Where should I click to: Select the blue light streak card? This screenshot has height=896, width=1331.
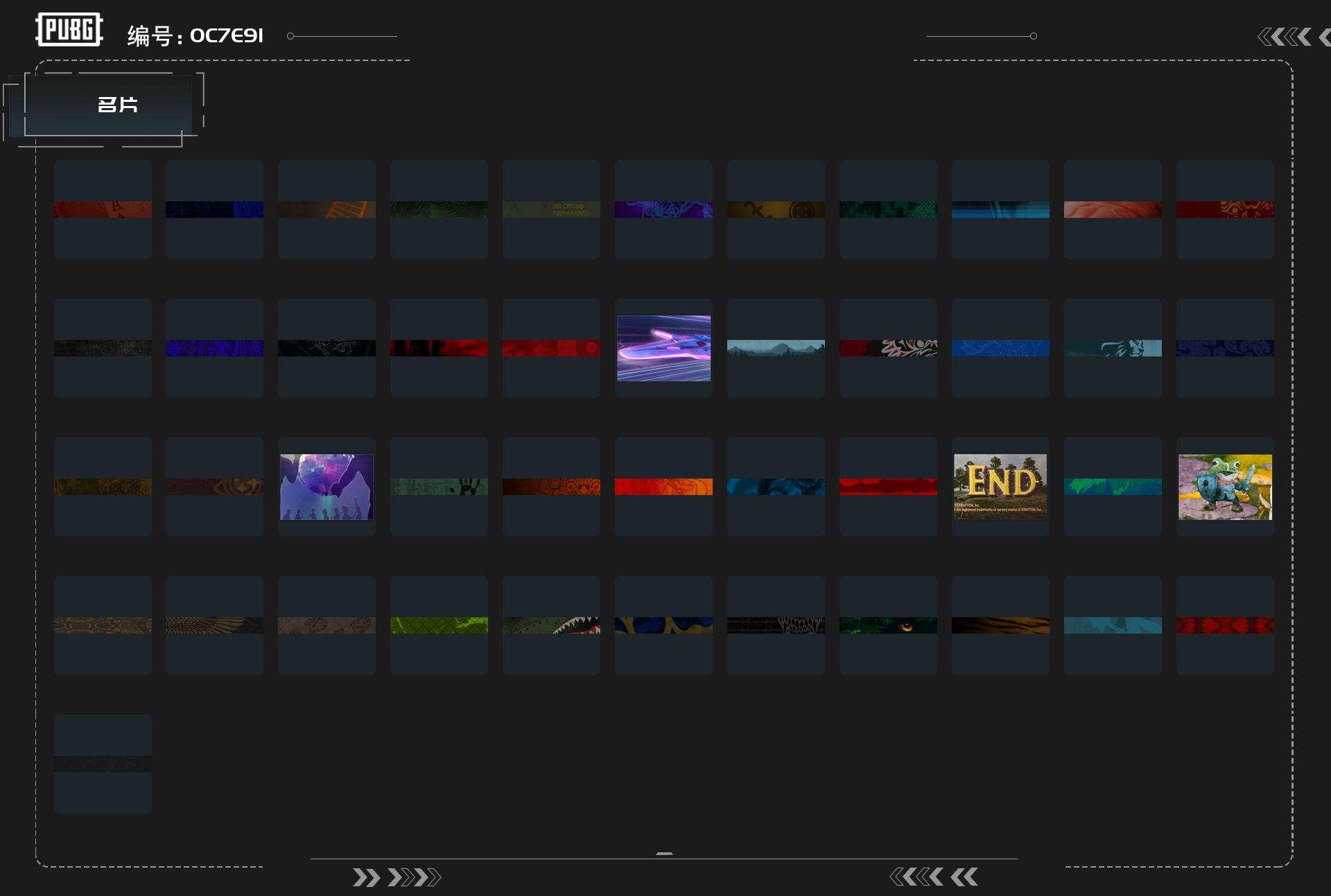tap(1000, 209)
